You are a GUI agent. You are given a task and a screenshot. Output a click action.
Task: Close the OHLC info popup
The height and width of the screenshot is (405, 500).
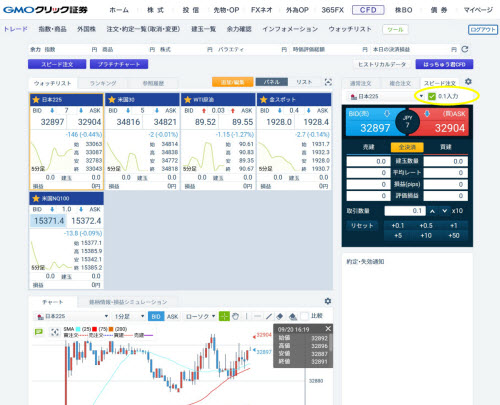(x=328, y=329)
